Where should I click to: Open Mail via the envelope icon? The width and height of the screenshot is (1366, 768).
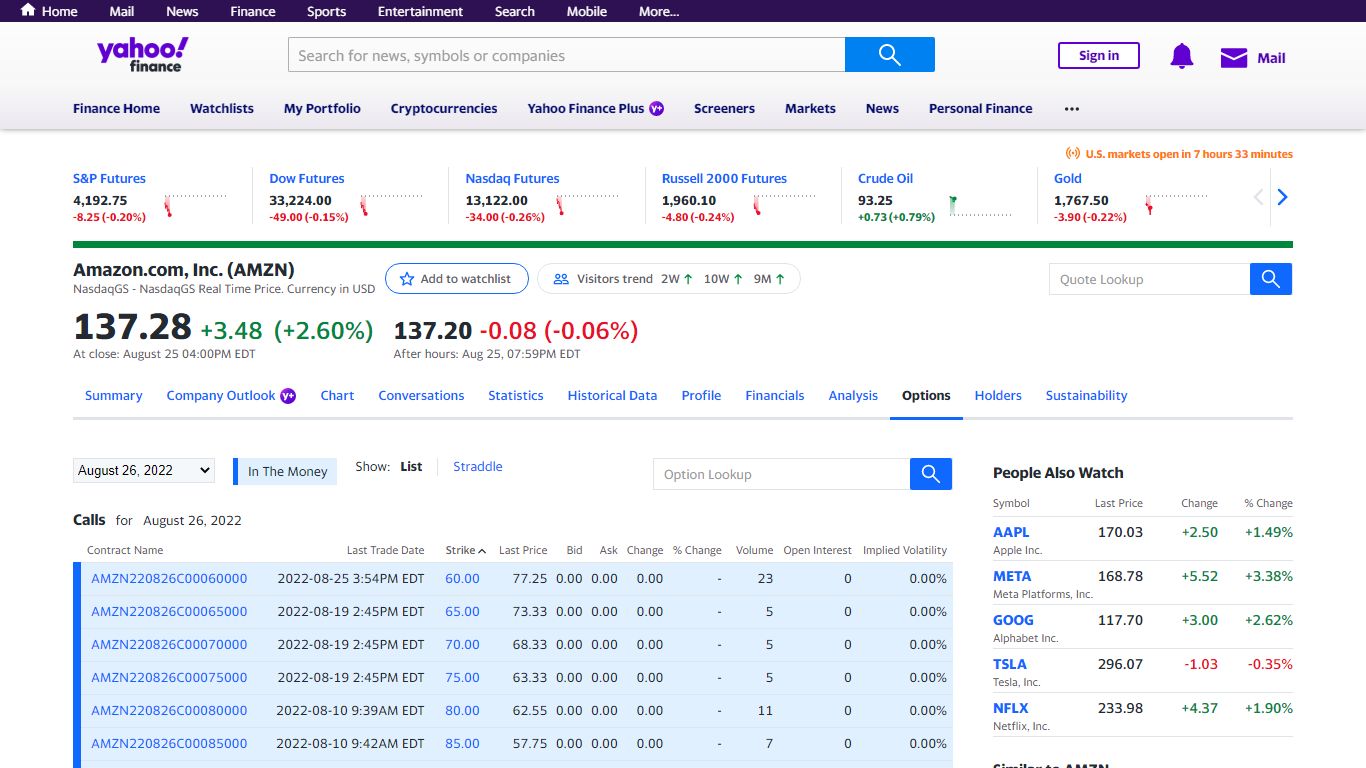point(1234,58)
